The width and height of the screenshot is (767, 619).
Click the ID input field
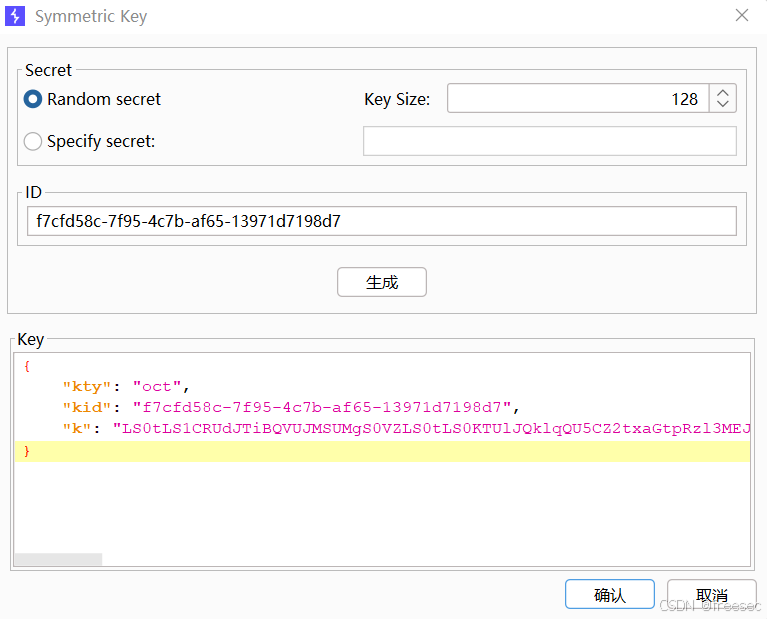coord(382,221)
